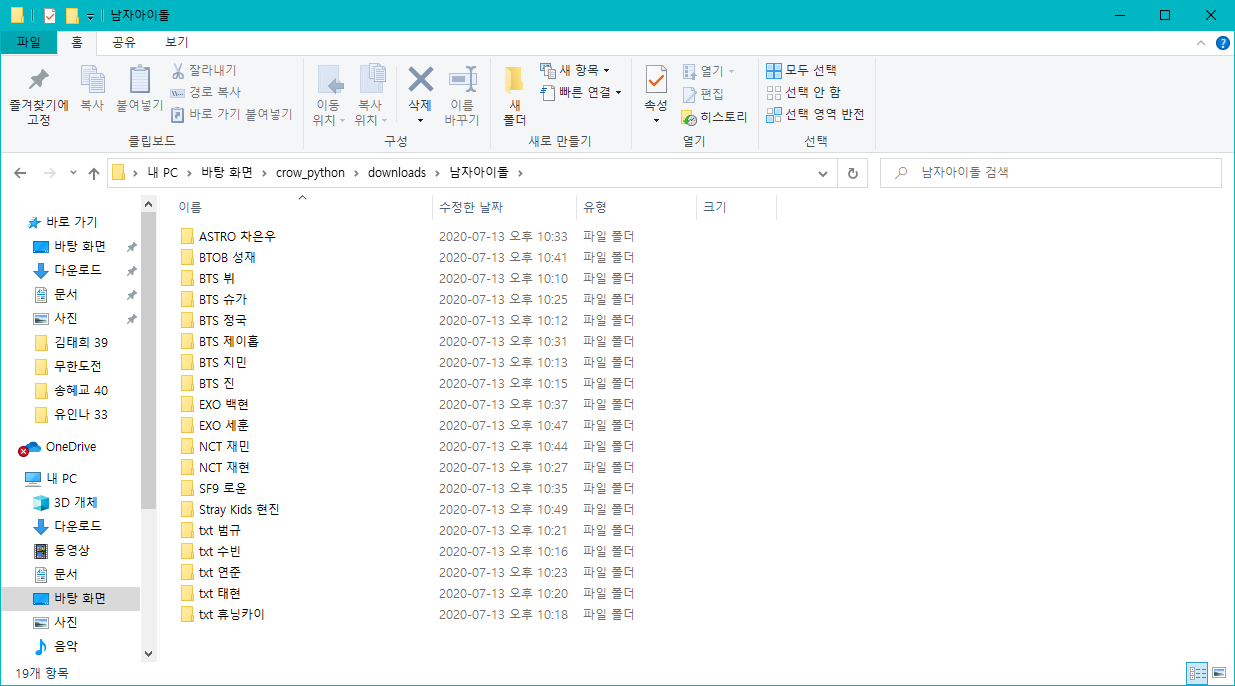The height and width of the screenshot is (686, 1235).
Task: Switch to the 홈 (Home) tab
Action: [77, 42]
